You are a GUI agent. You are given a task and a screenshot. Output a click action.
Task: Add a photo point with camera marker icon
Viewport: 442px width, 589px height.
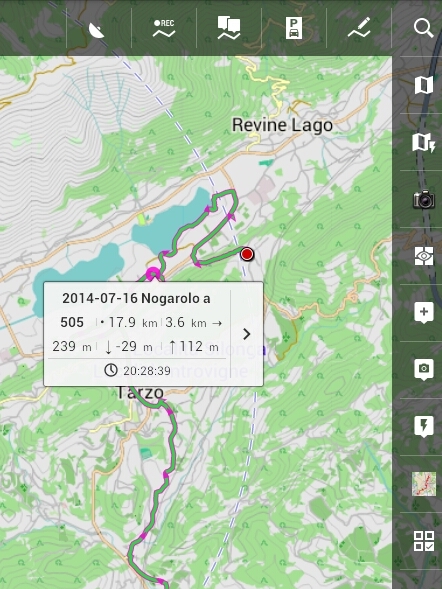(x=424, y=370)
